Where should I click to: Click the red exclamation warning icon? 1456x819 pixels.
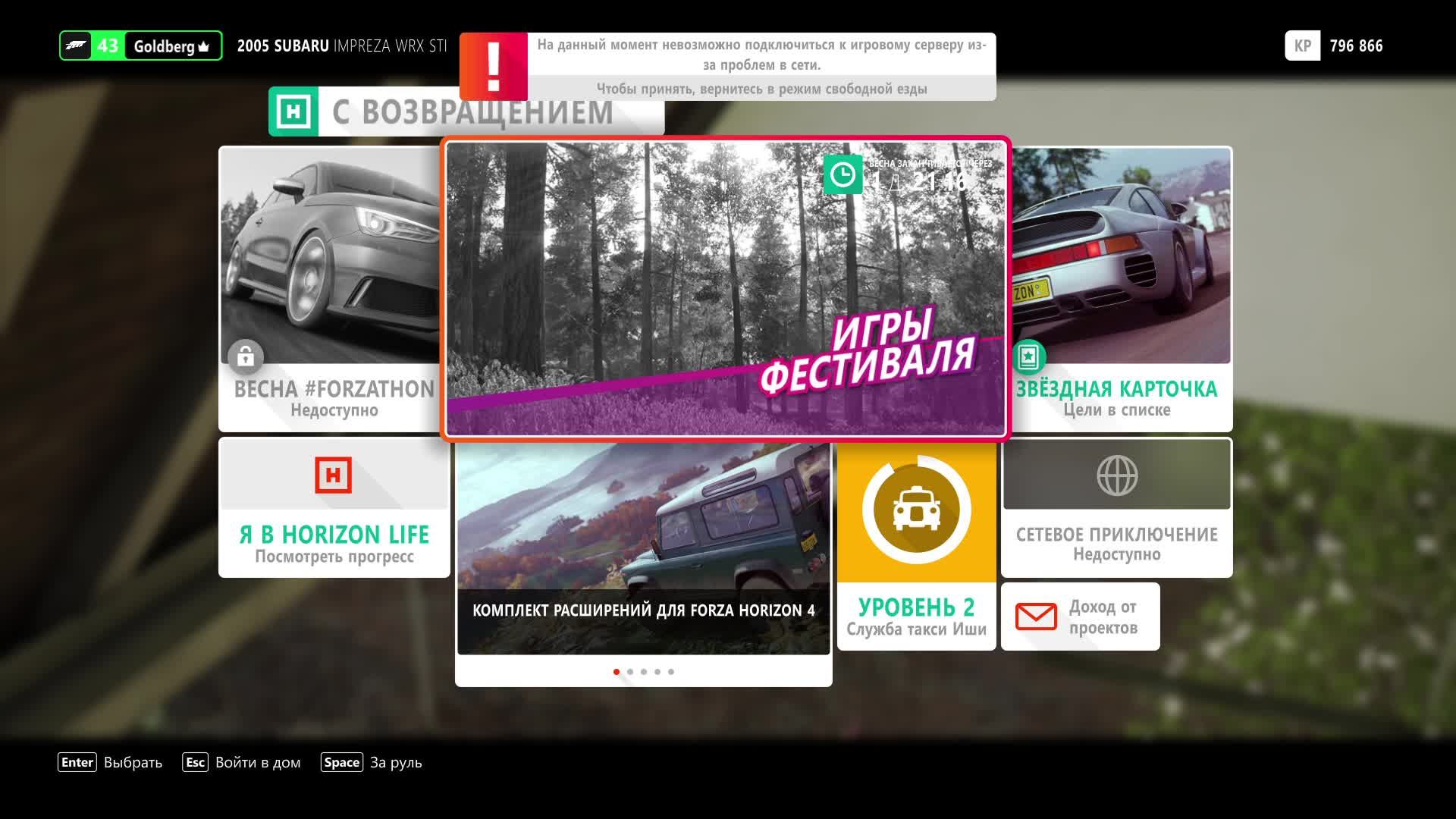(494, 67)
